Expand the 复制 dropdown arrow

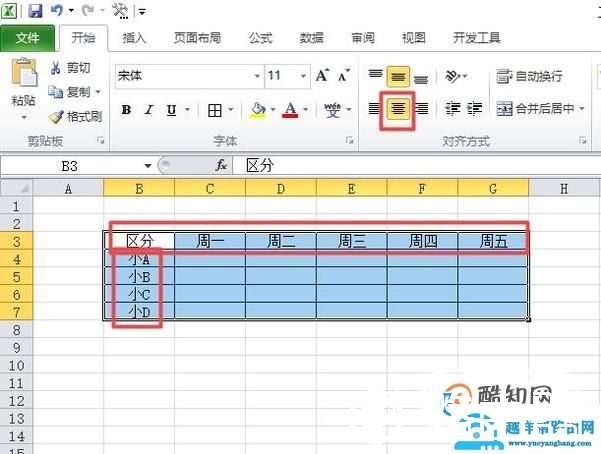tap(98, 92)
